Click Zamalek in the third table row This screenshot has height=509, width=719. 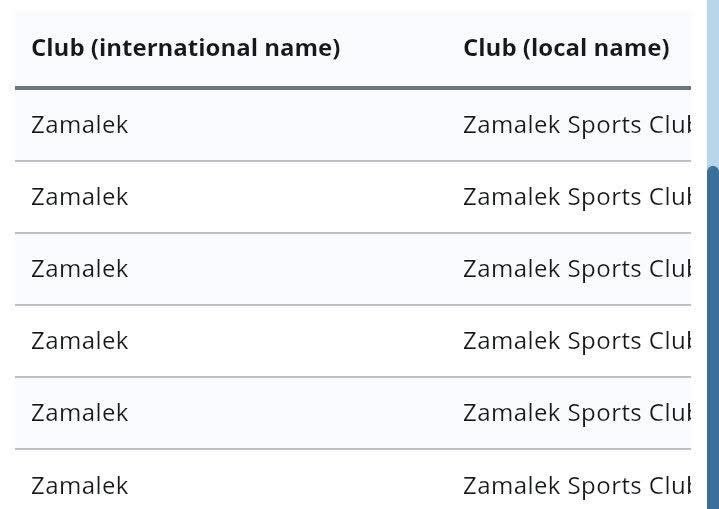pos(80,269)
